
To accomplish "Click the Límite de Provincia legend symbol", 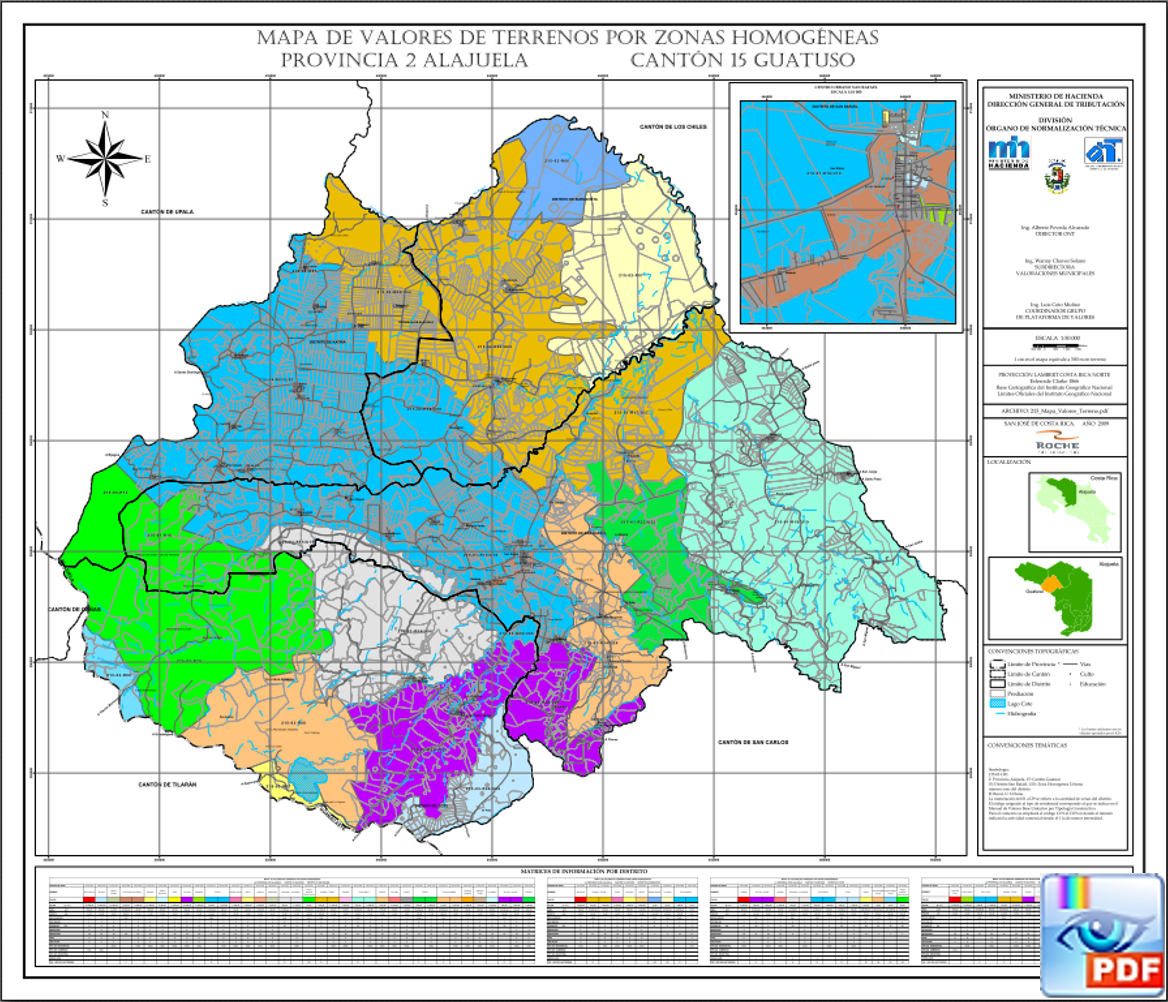I will point(997,664).
